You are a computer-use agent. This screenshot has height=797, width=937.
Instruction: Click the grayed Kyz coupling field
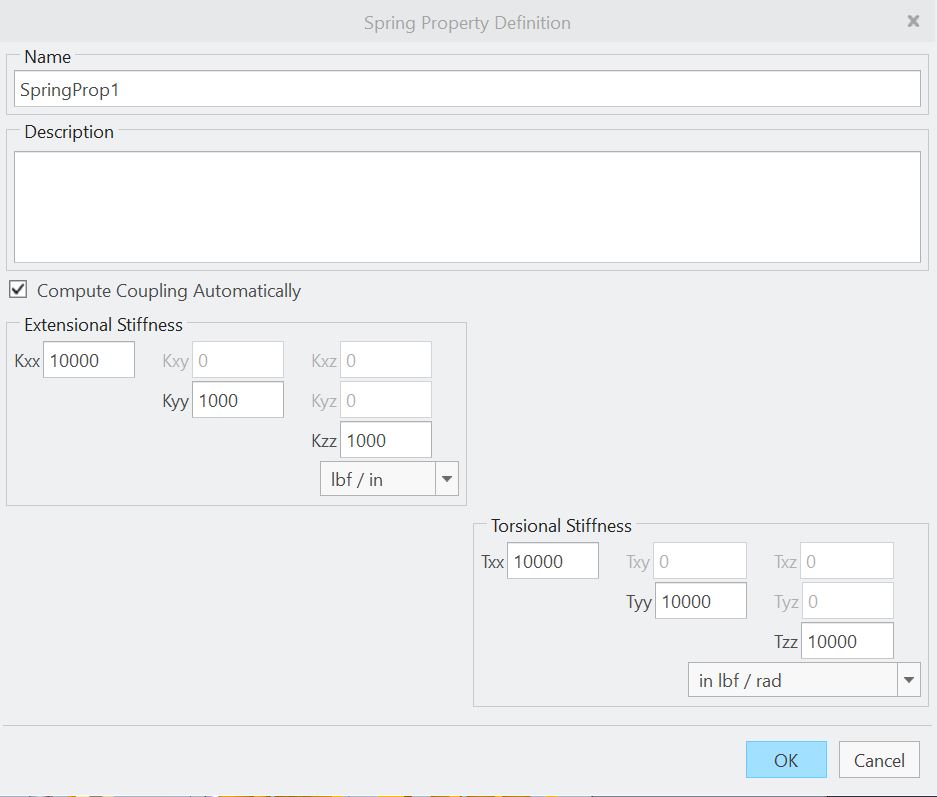pos(385,399)
